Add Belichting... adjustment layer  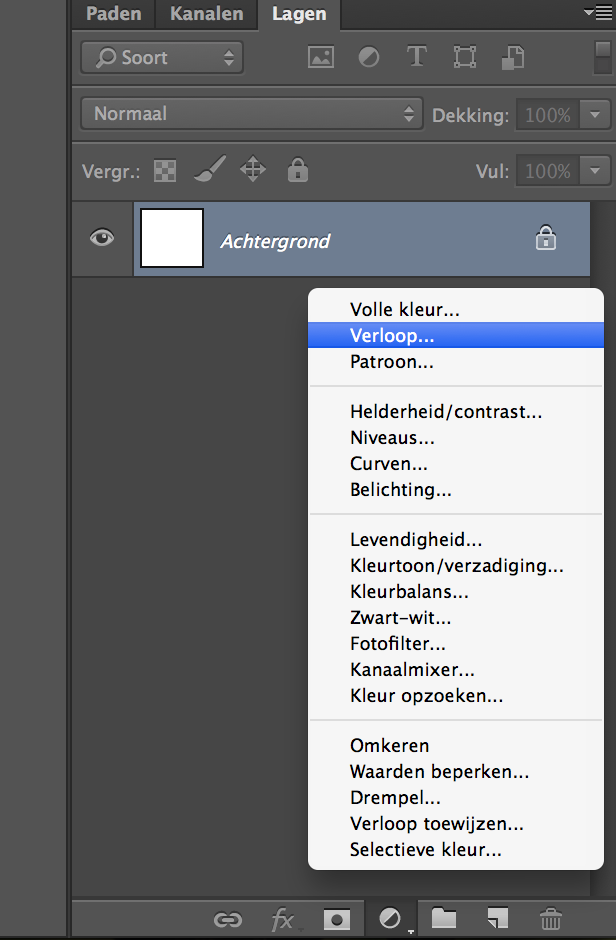[x=455, y=489]
